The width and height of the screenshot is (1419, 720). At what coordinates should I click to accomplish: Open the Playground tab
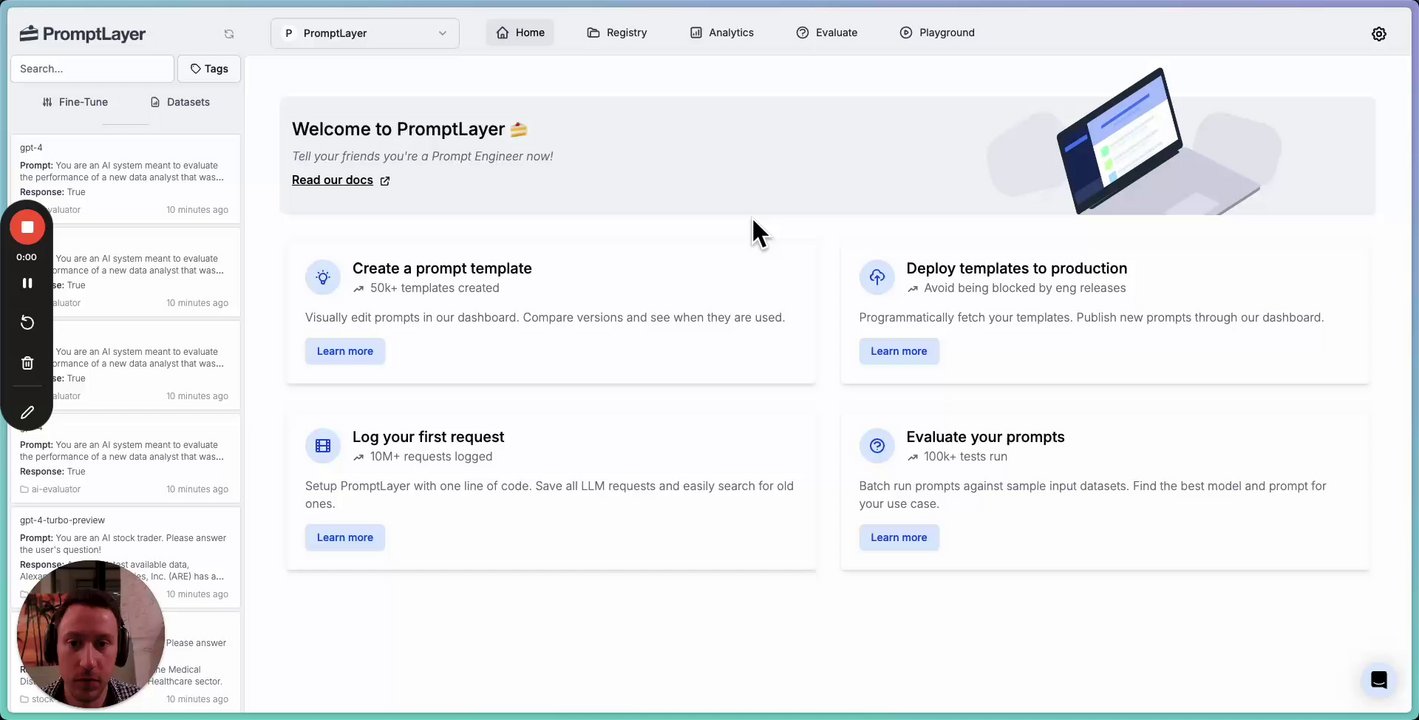(x=937, y=33)
